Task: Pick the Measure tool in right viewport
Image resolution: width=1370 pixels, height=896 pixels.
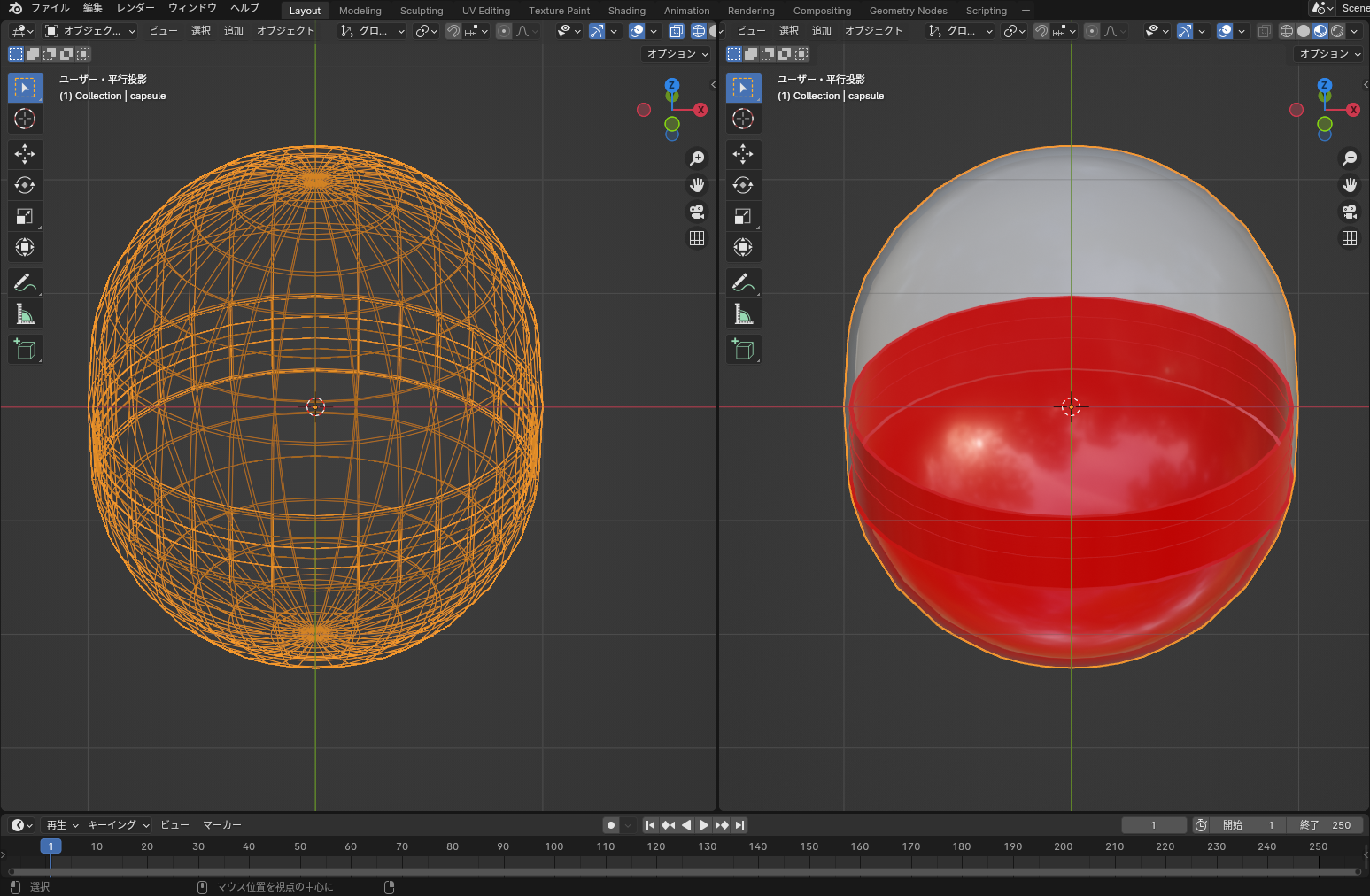Action: pos(743,314)
